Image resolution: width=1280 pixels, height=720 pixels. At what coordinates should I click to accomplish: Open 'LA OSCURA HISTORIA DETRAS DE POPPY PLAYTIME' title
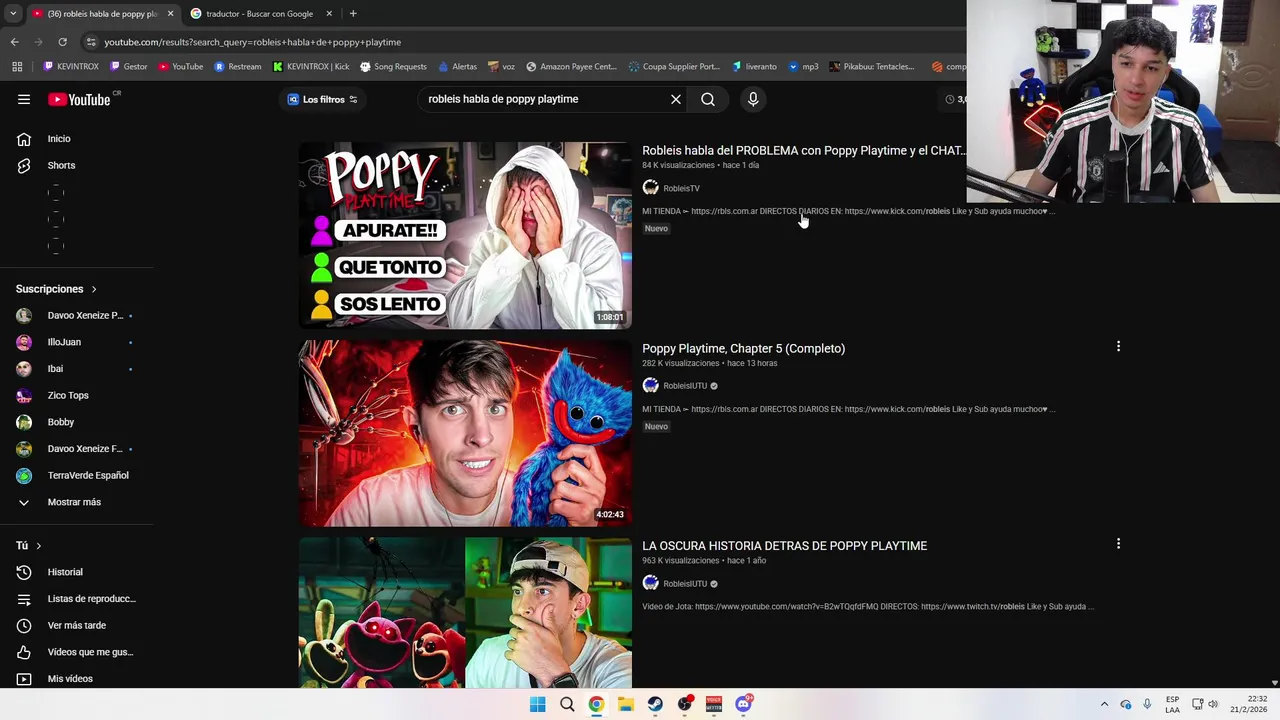(784, 546)
